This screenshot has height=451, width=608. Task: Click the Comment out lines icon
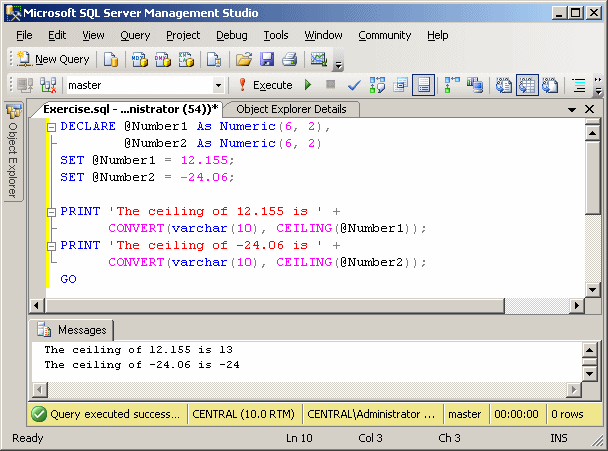point(579,85)
